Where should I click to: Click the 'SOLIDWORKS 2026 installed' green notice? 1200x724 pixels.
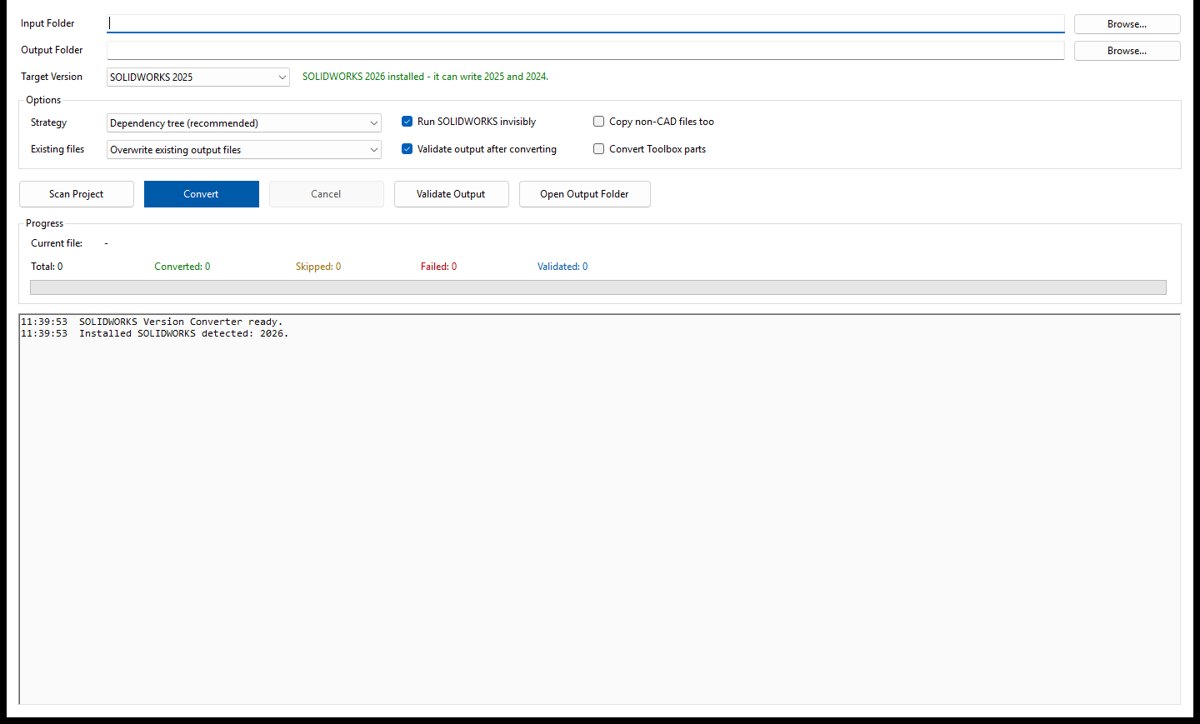pos(425,77)
